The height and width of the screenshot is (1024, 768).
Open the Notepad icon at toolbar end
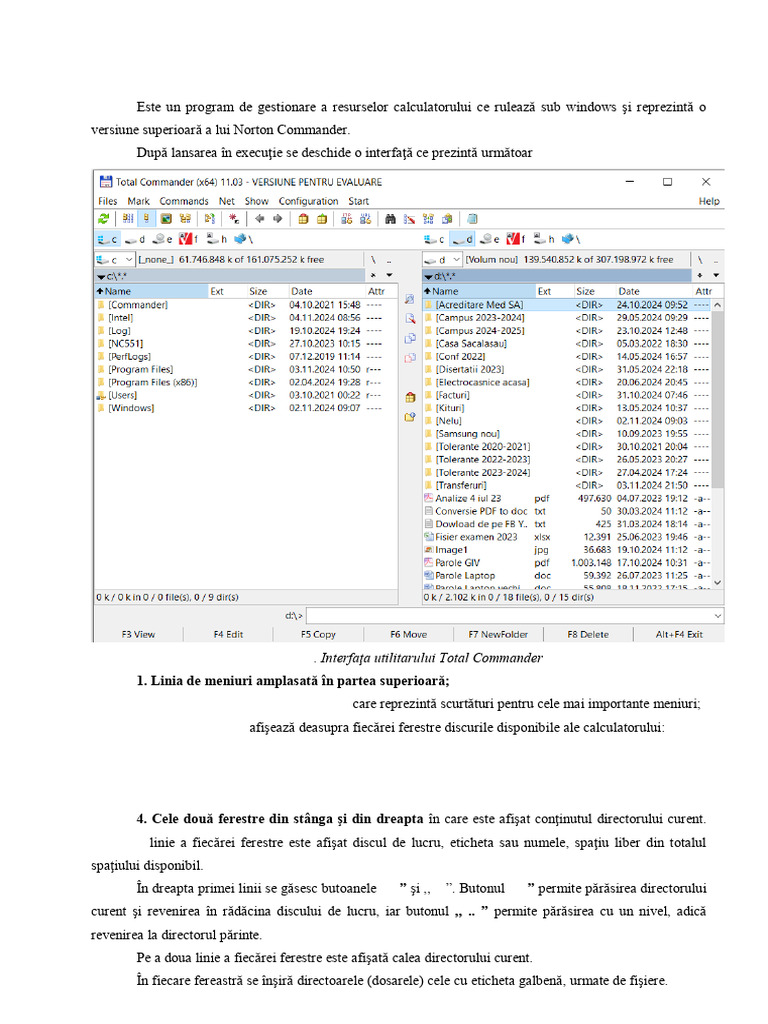472,219
